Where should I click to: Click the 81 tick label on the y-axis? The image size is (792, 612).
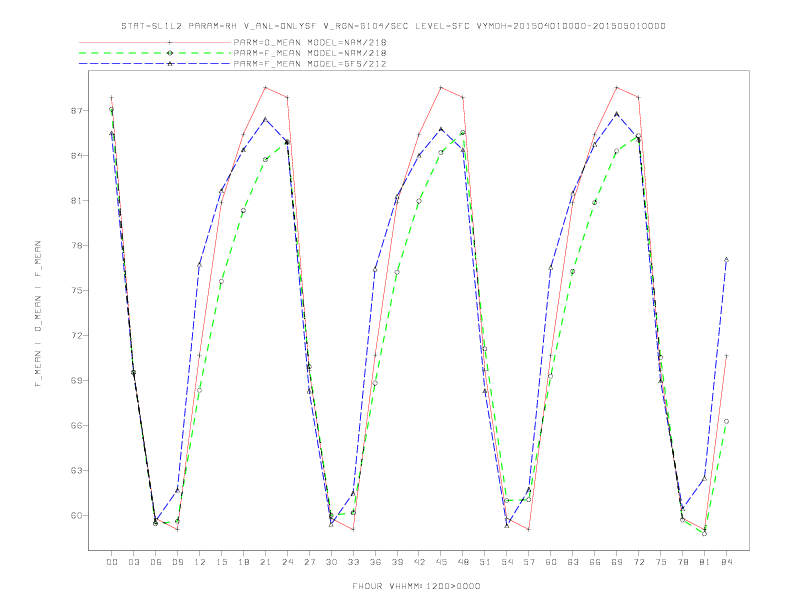pos(76,200)
